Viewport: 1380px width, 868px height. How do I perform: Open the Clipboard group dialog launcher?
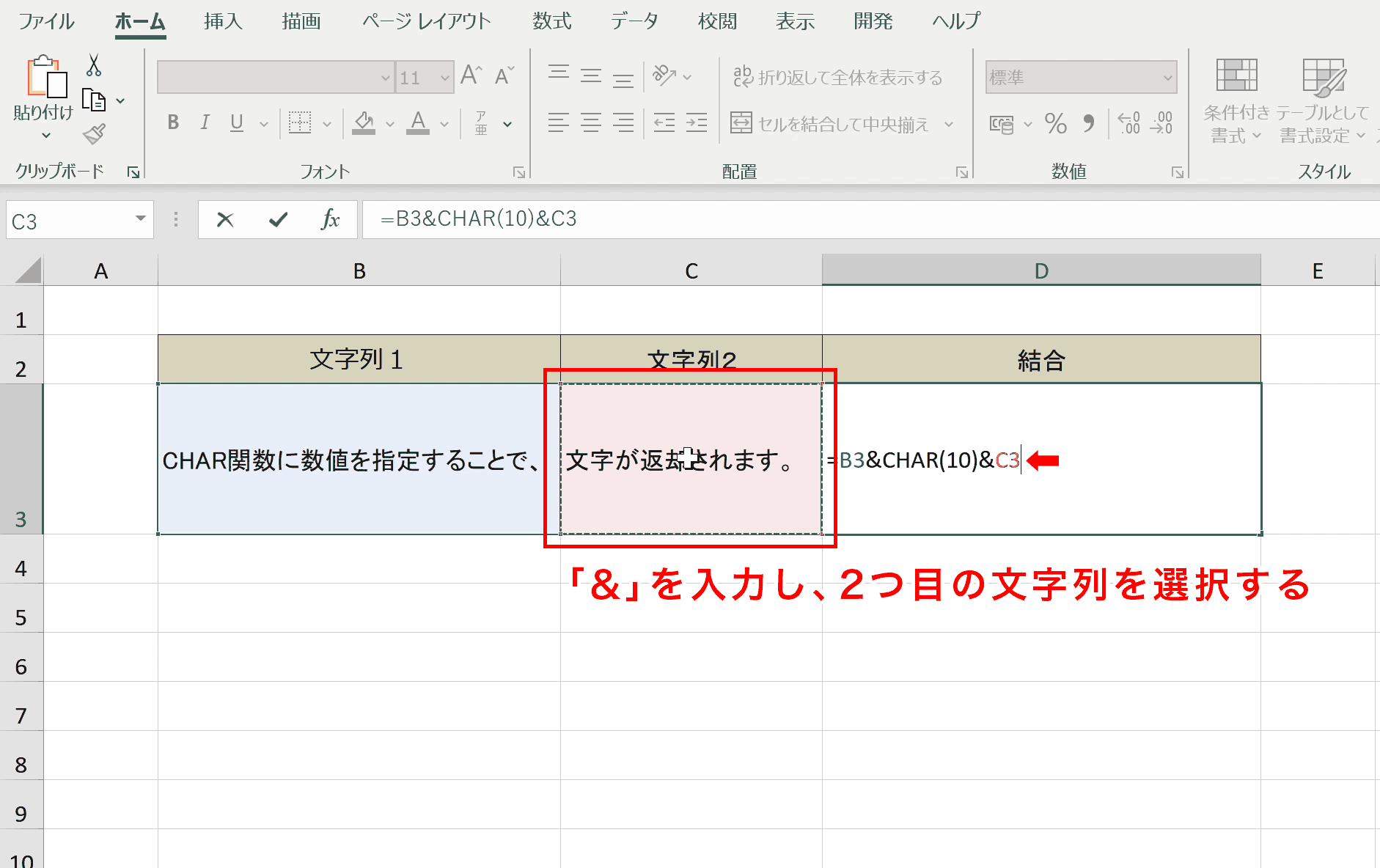133,172
